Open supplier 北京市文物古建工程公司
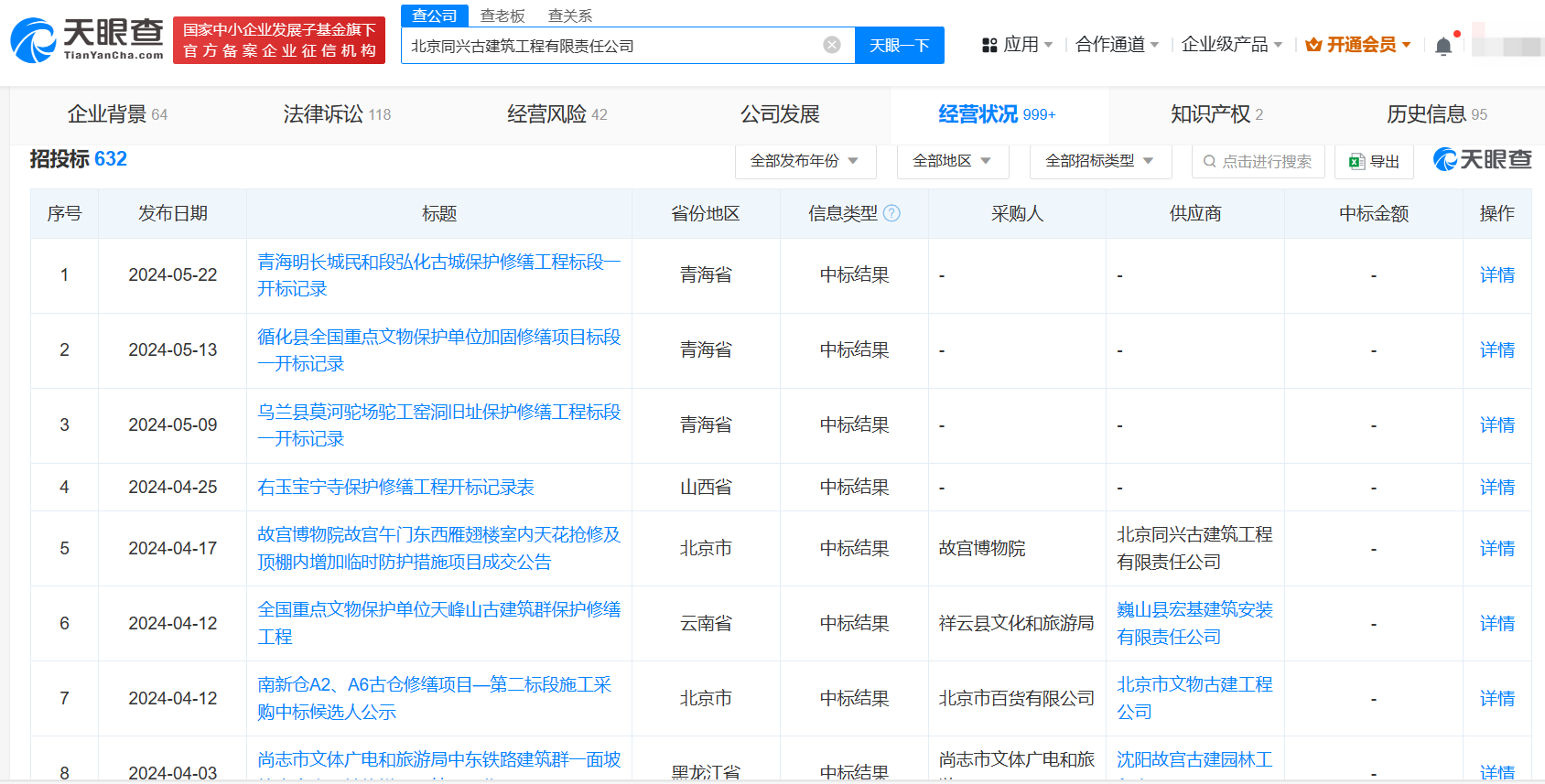 point(1194,698)
